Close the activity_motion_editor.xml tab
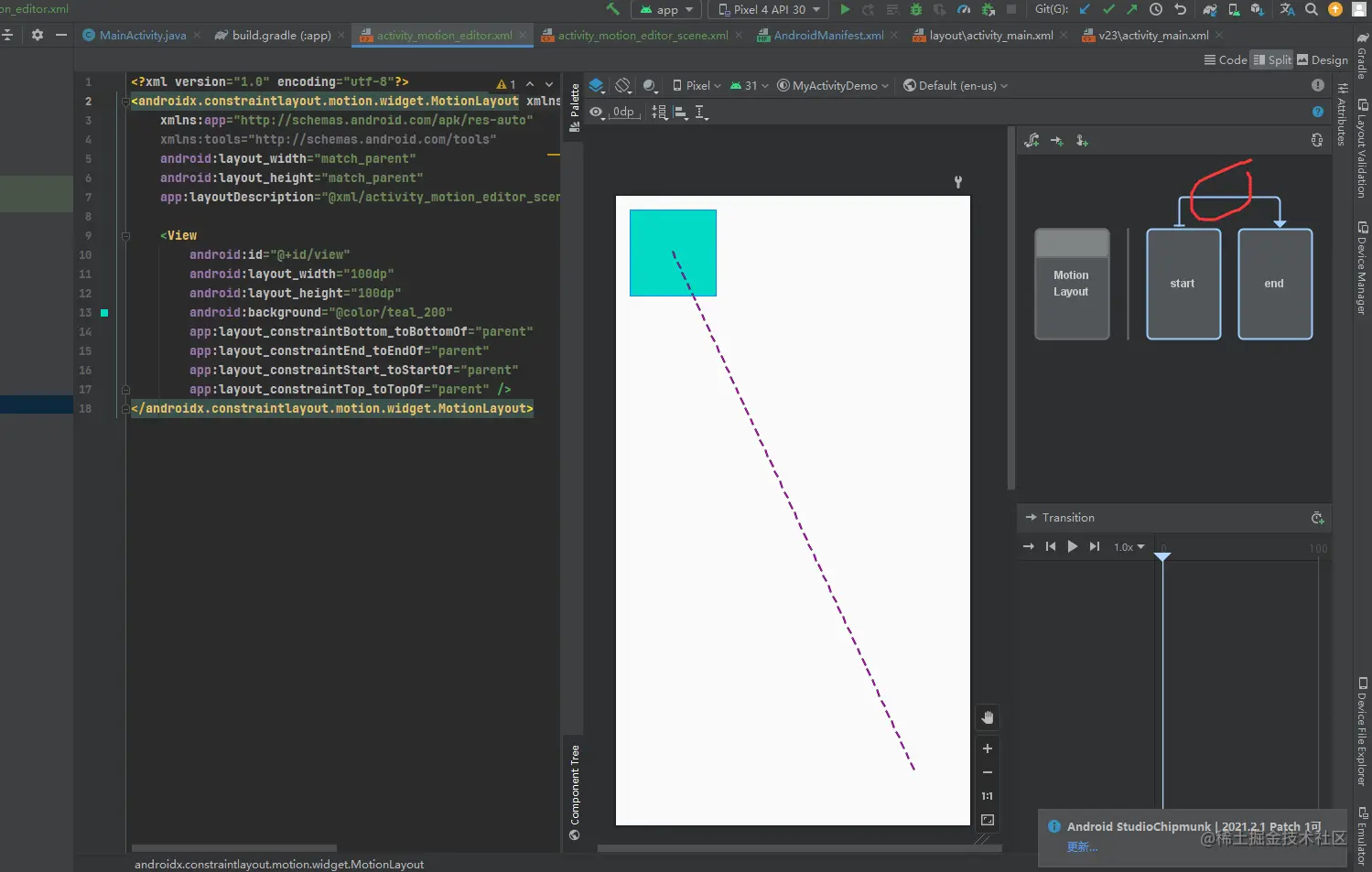 point(524,35)
